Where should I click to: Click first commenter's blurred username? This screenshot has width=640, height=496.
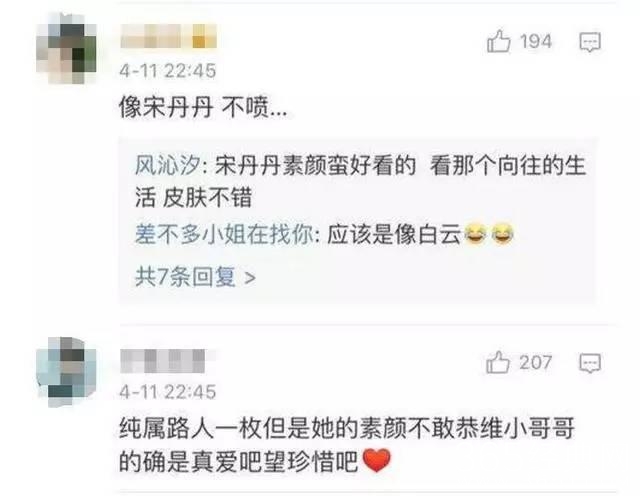point(169,36)
